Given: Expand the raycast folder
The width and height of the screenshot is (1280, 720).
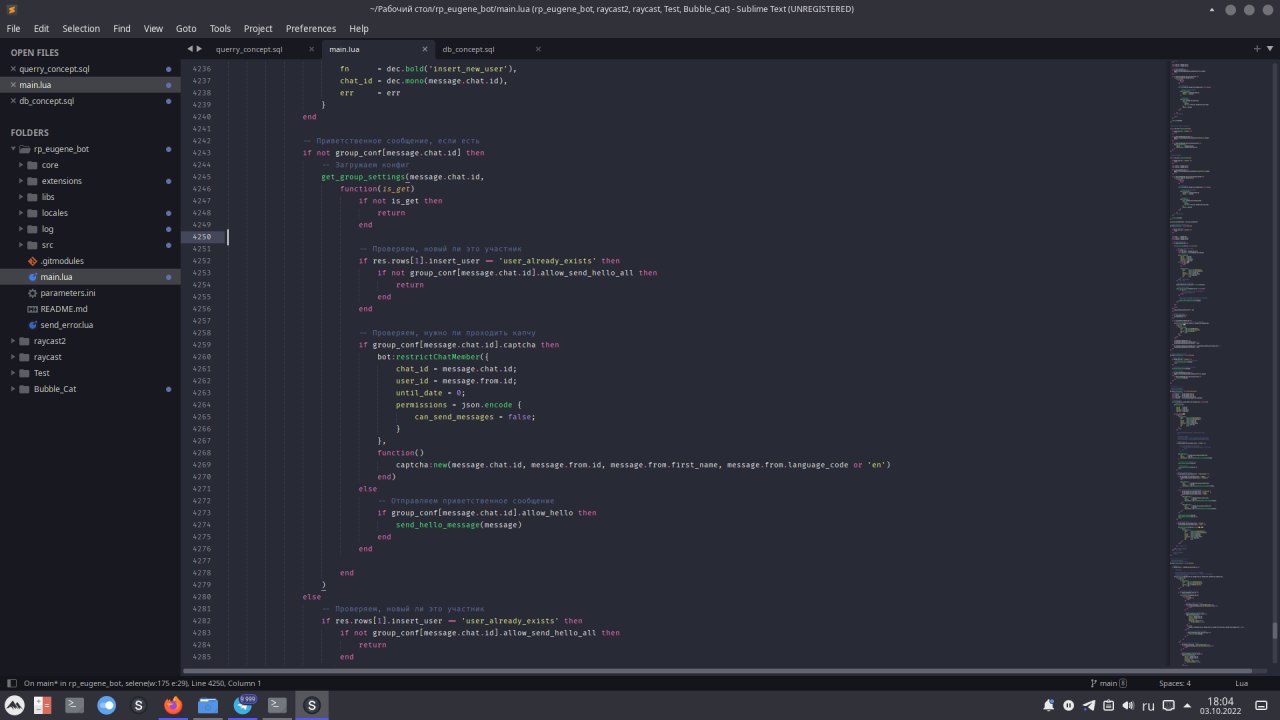Looking at the screenshot, I should tap(12, 357).
